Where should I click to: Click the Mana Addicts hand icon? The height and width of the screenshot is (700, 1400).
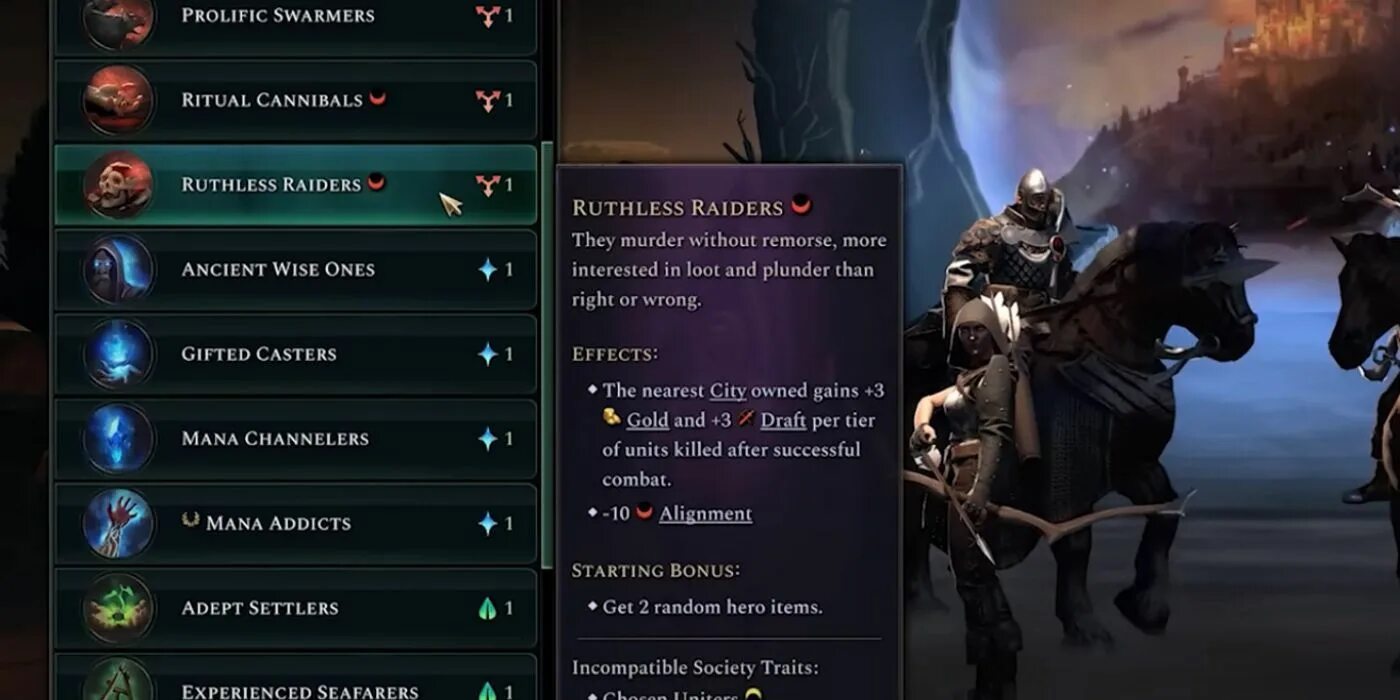(118, 523)
